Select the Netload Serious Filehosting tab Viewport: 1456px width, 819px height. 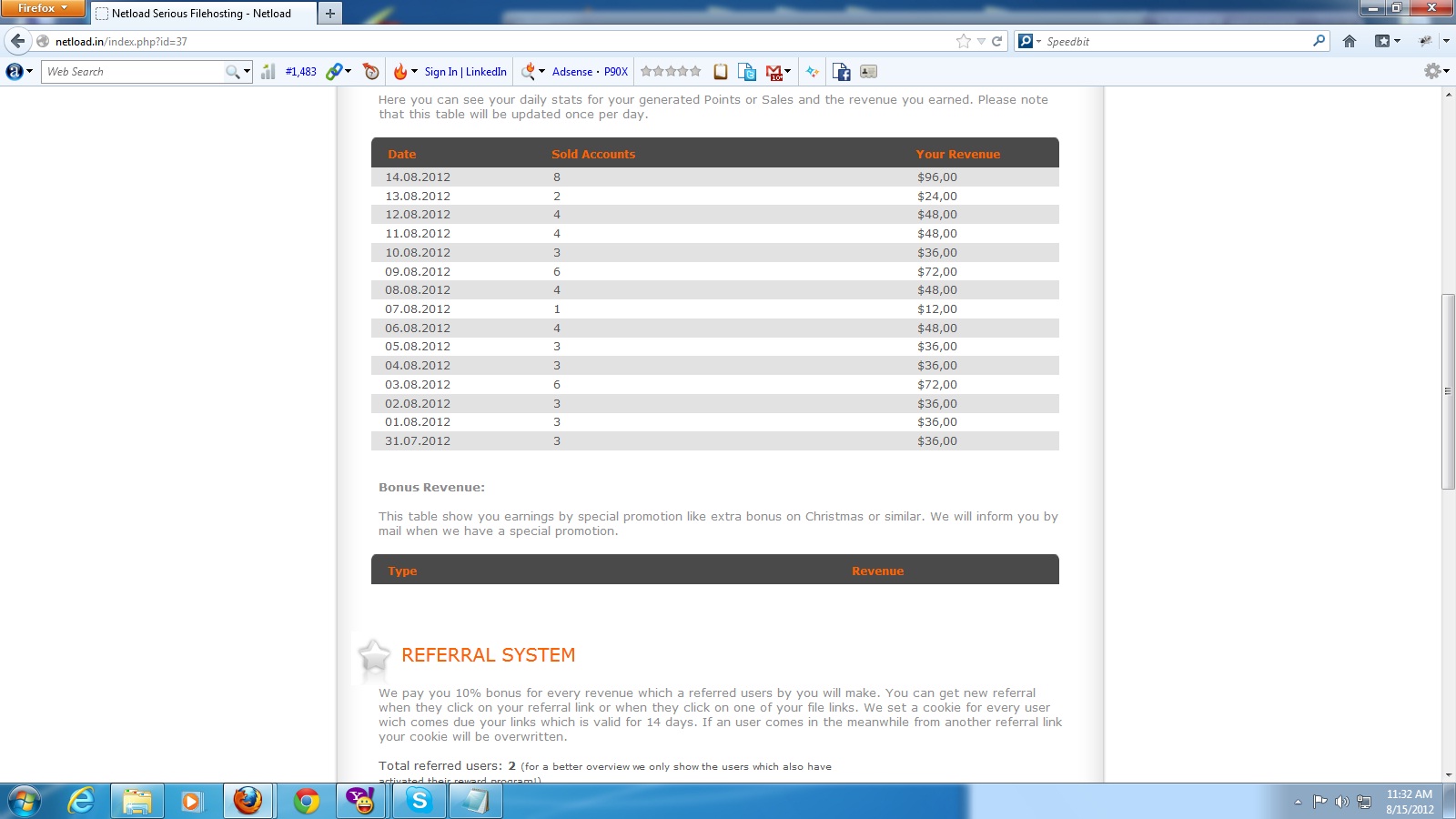(203, 14)
